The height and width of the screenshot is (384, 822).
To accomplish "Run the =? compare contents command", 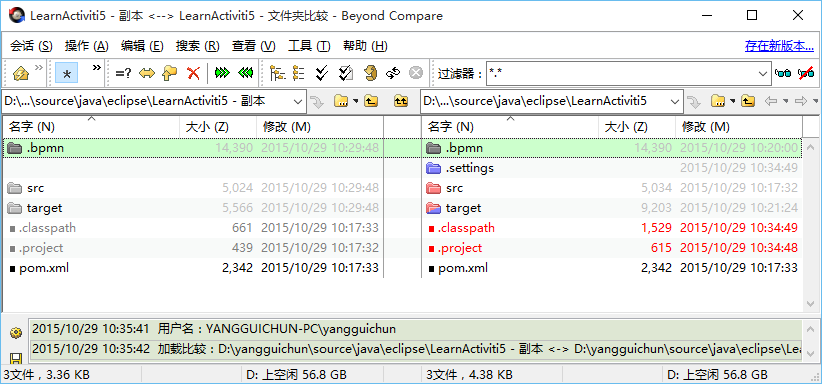I will (123, 73).
